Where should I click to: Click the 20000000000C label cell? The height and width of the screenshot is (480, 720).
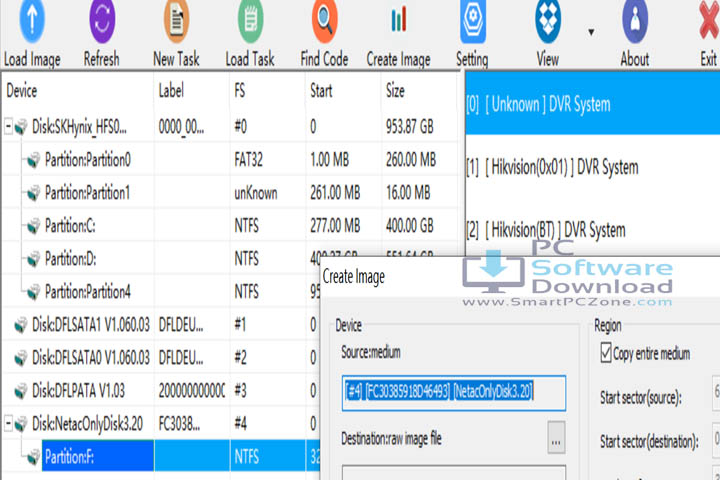click(192, 391)
